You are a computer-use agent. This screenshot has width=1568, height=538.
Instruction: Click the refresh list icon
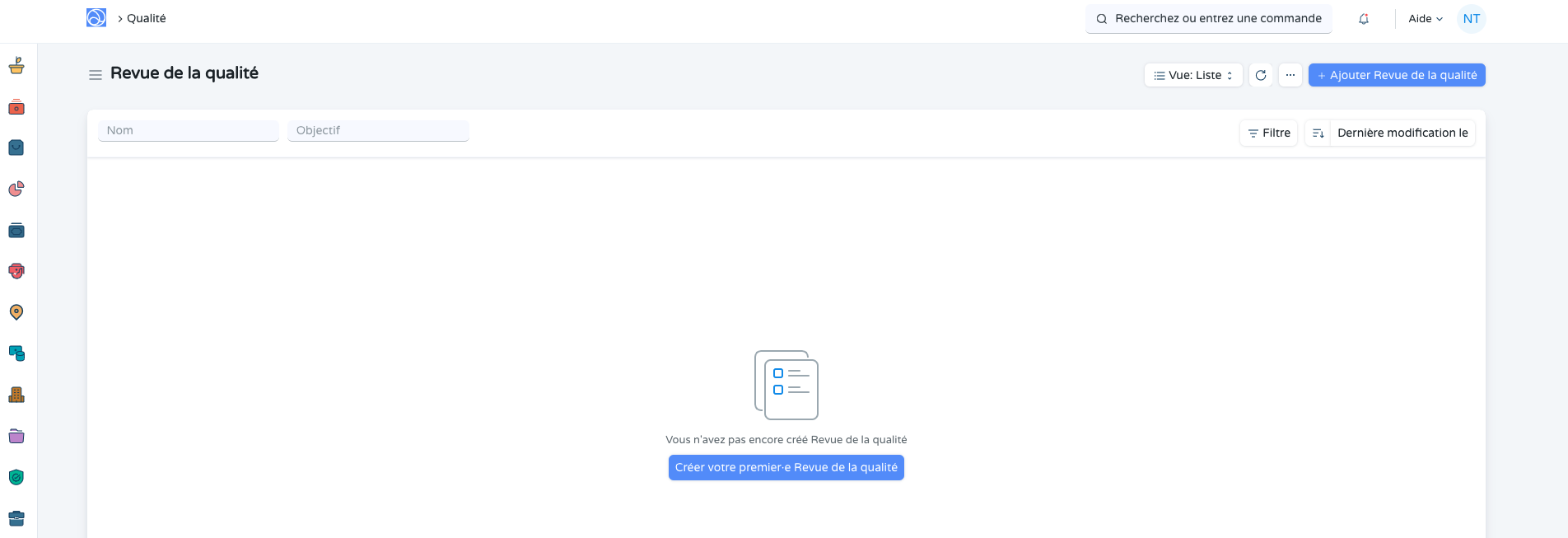point(1261,75)
